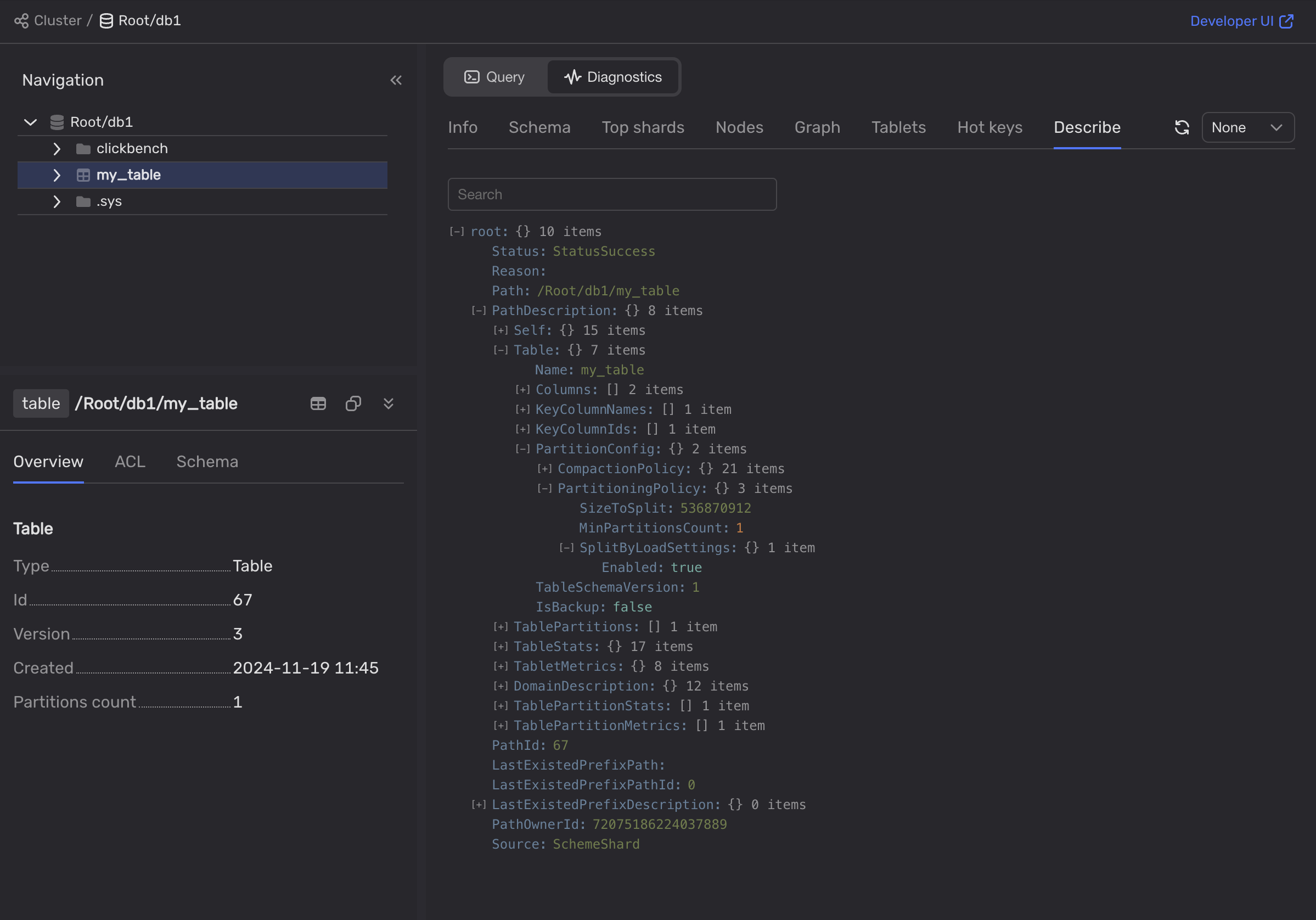1316x920 pixels.
Task: Copy the /Root/db1/my_table path icon
Action: pos(353,403)
